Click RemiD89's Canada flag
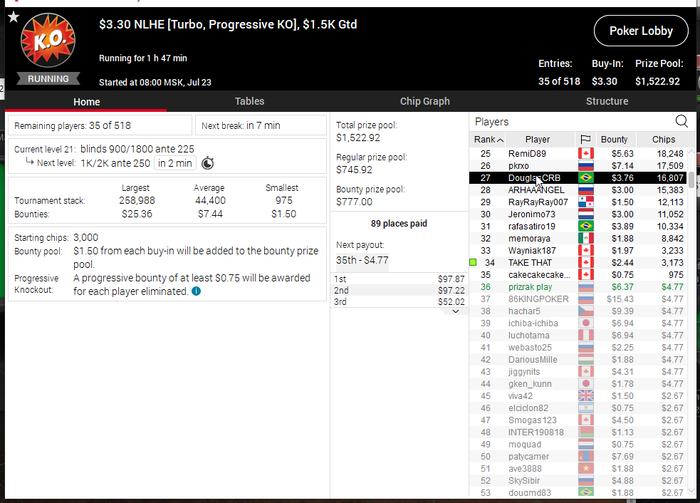Viewport: 700px width, 503px height. point(586,154)
